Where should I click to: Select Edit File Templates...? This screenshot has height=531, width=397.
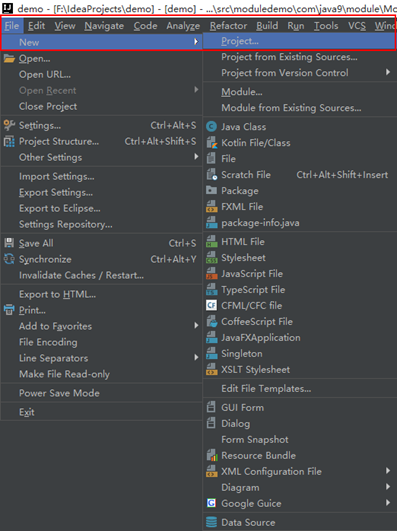click(x=266, y=388)
